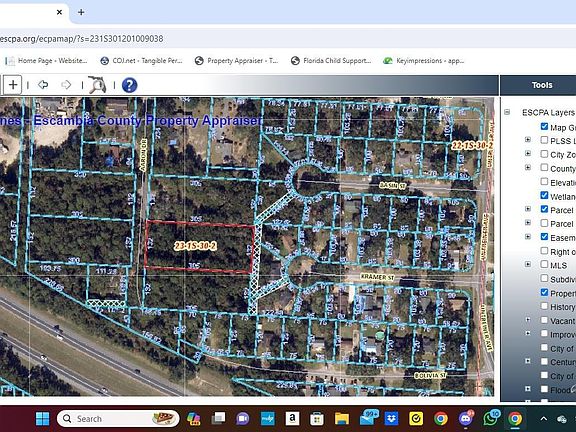Open Task View from taskbar
Viewport: 576px width, 432px height.
[x=219, y=418]
